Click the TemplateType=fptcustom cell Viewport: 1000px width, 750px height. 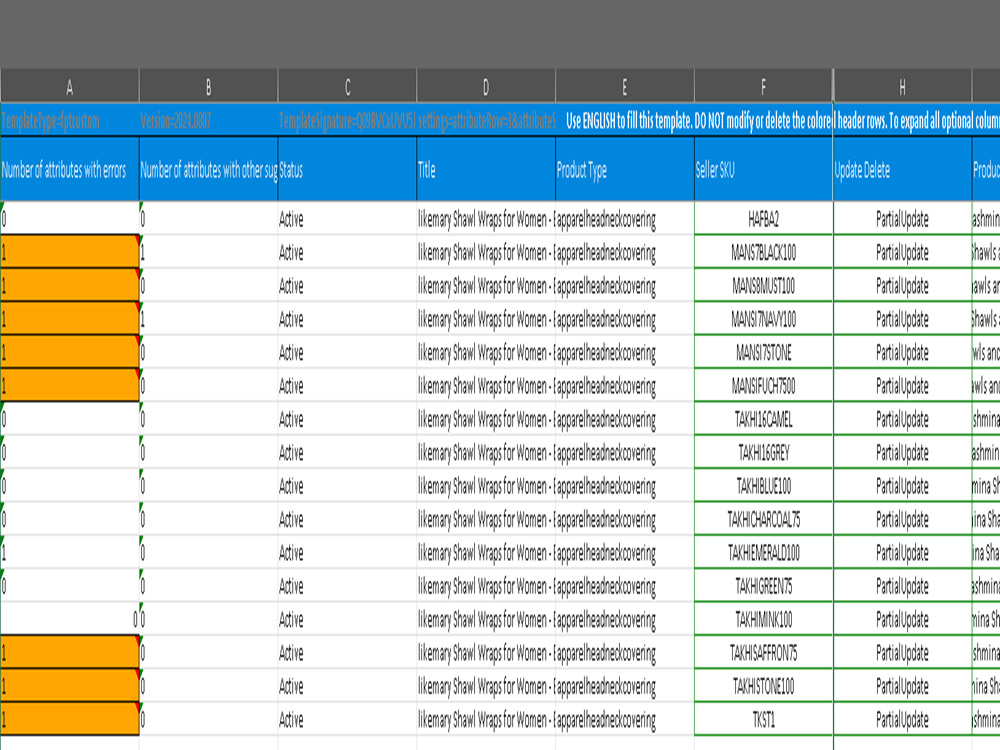click(70, 120)
